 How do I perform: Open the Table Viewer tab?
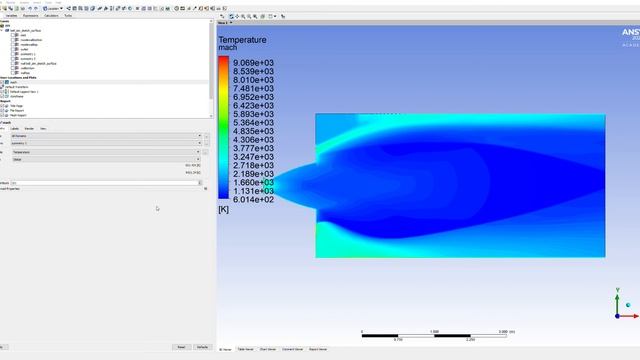tap(245, 349)
